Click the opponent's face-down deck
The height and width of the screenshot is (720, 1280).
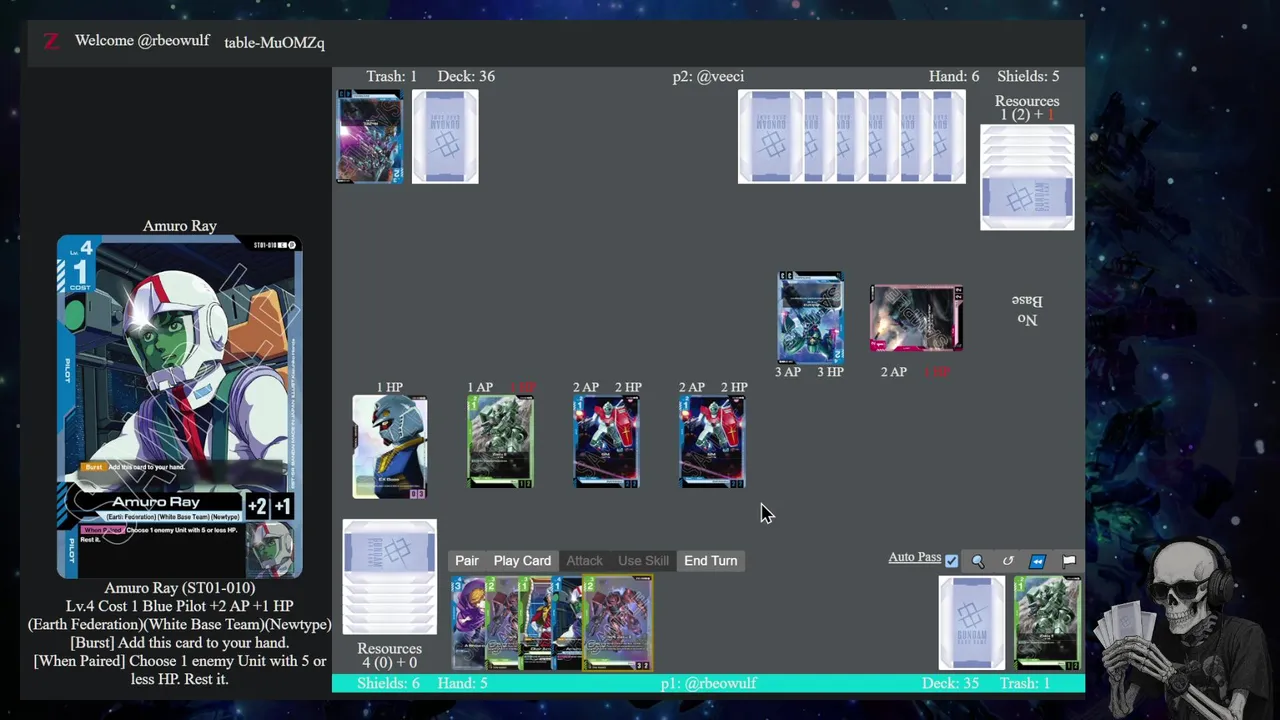coord(445,137)
